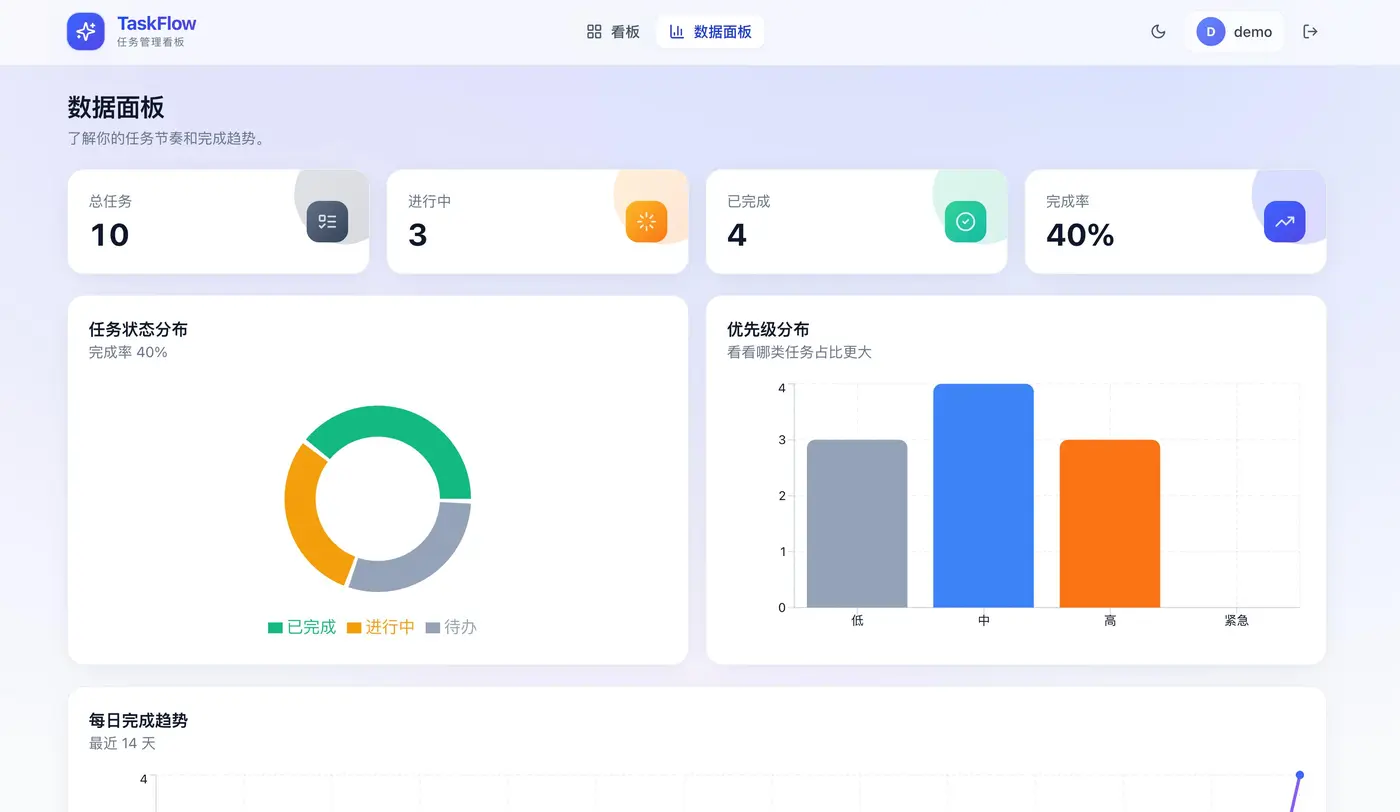This screenshot has height=812, width=1400.
Task: Switch to the 看板 tab
Action: pos(613,31)
